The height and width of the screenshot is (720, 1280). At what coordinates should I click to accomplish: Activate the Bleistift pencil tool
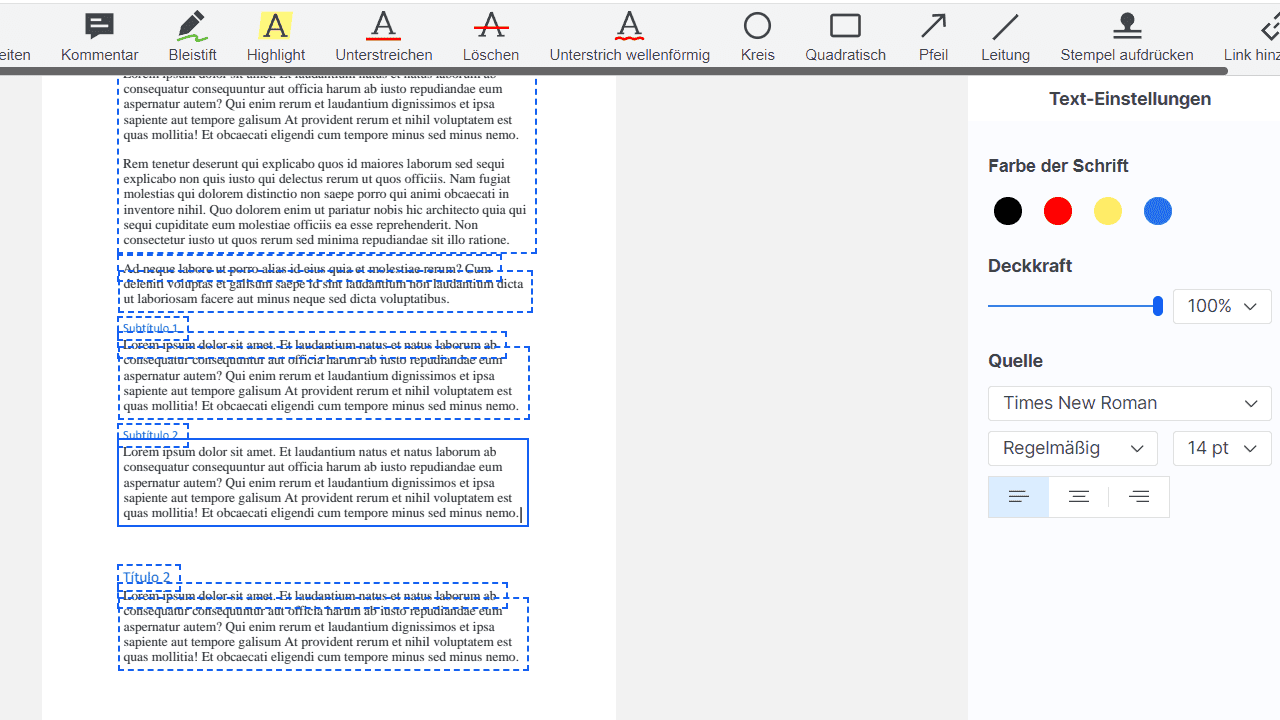tap(192, 37)
